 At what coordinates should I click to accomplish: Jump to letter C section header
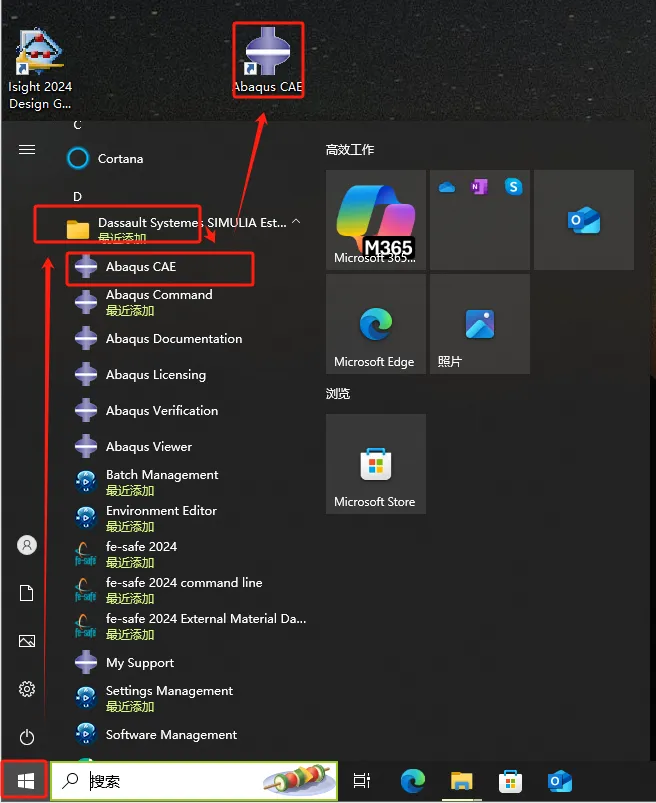pos(77,125)
